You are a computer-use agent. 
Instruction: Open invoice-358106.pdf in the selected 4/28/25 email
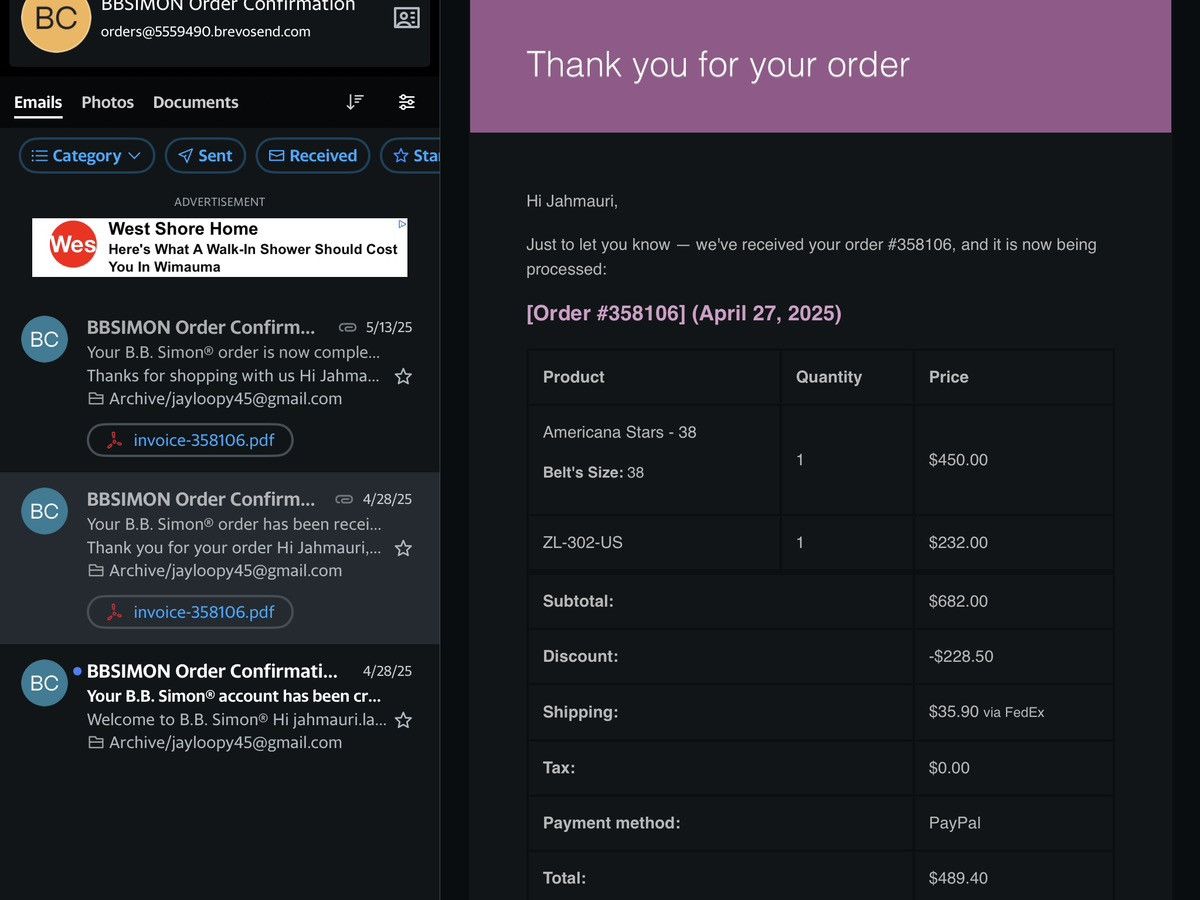(x=190, y=612)
